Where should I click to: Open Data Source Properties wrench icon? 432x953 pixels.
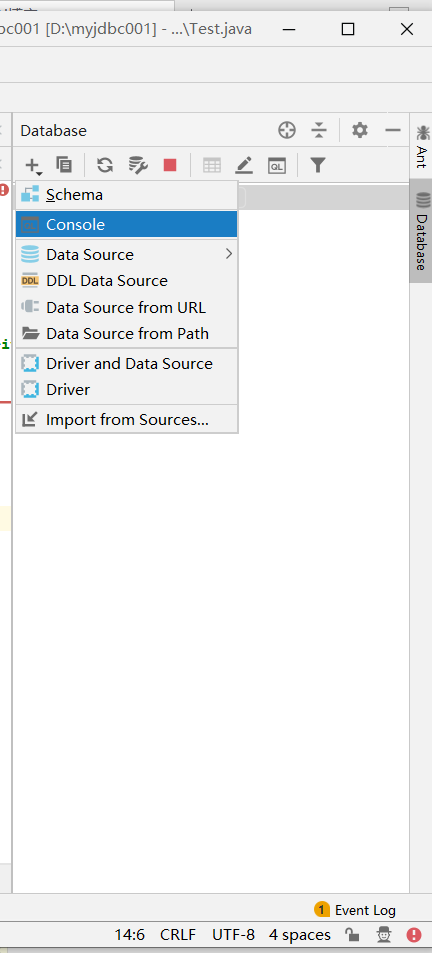(x=138, y=165)
